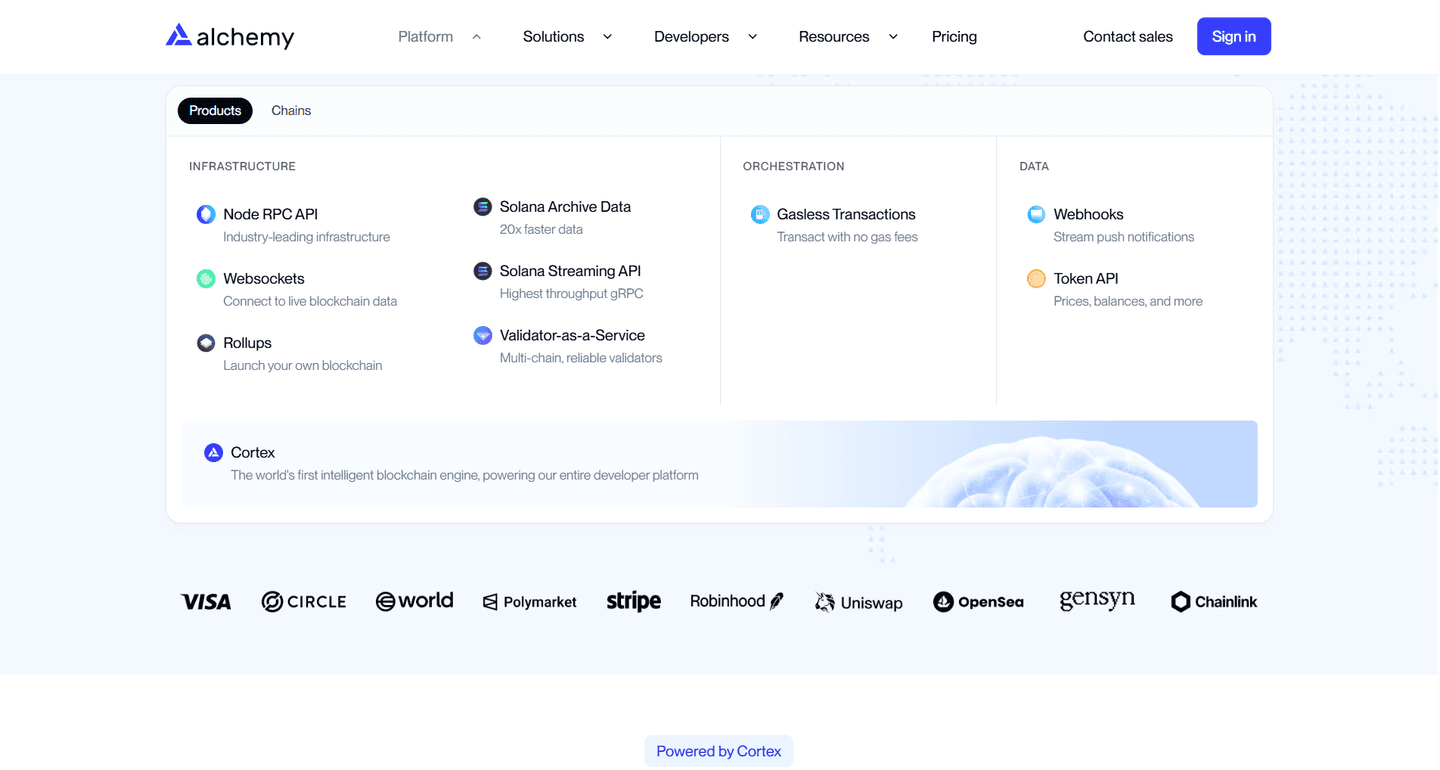Image resolution: width=1440 pixels, height=770 pixels.
Task: Open the Developers nav menu
Action: (692, 37)
